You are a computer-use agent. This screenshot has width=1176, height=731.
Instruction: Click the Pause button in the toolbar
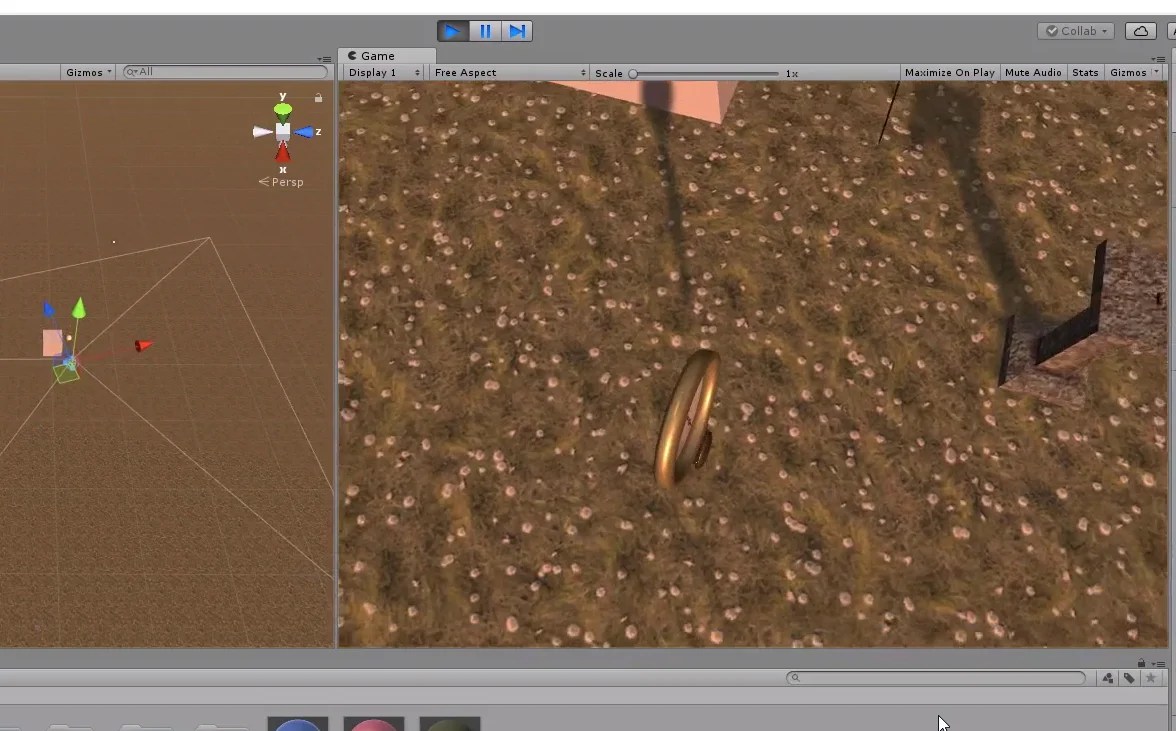(484, 31)
